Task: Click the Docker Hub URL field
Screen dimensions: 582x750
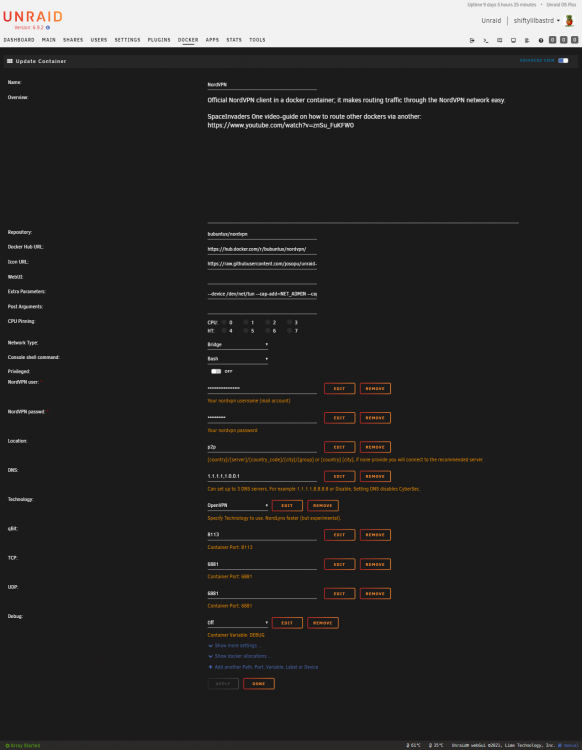Action: pos(262,249)
